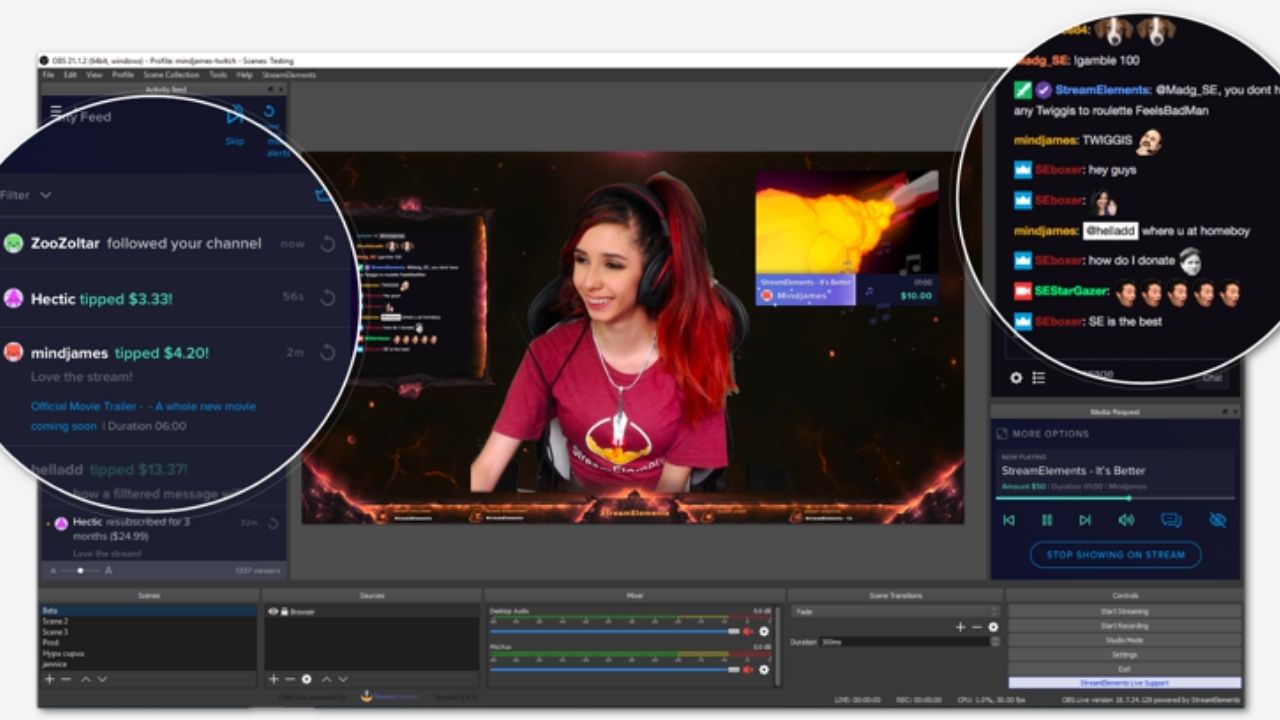Click the media request progress bar
This screenshot has height=720, width=1280.
(1115, 498)
